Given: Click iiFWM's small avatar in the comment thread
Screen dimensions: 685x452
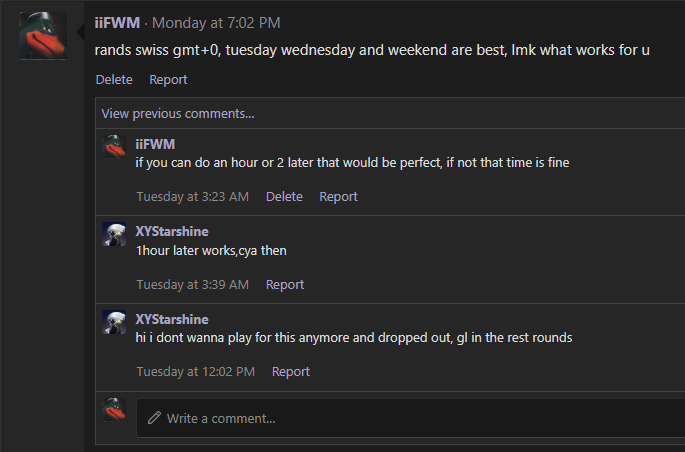Looking at the screenshot, I should (114, 146).
